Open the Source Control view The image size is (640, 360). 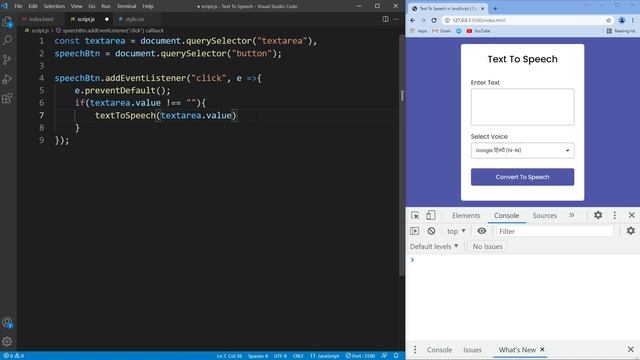pos(7,60)
